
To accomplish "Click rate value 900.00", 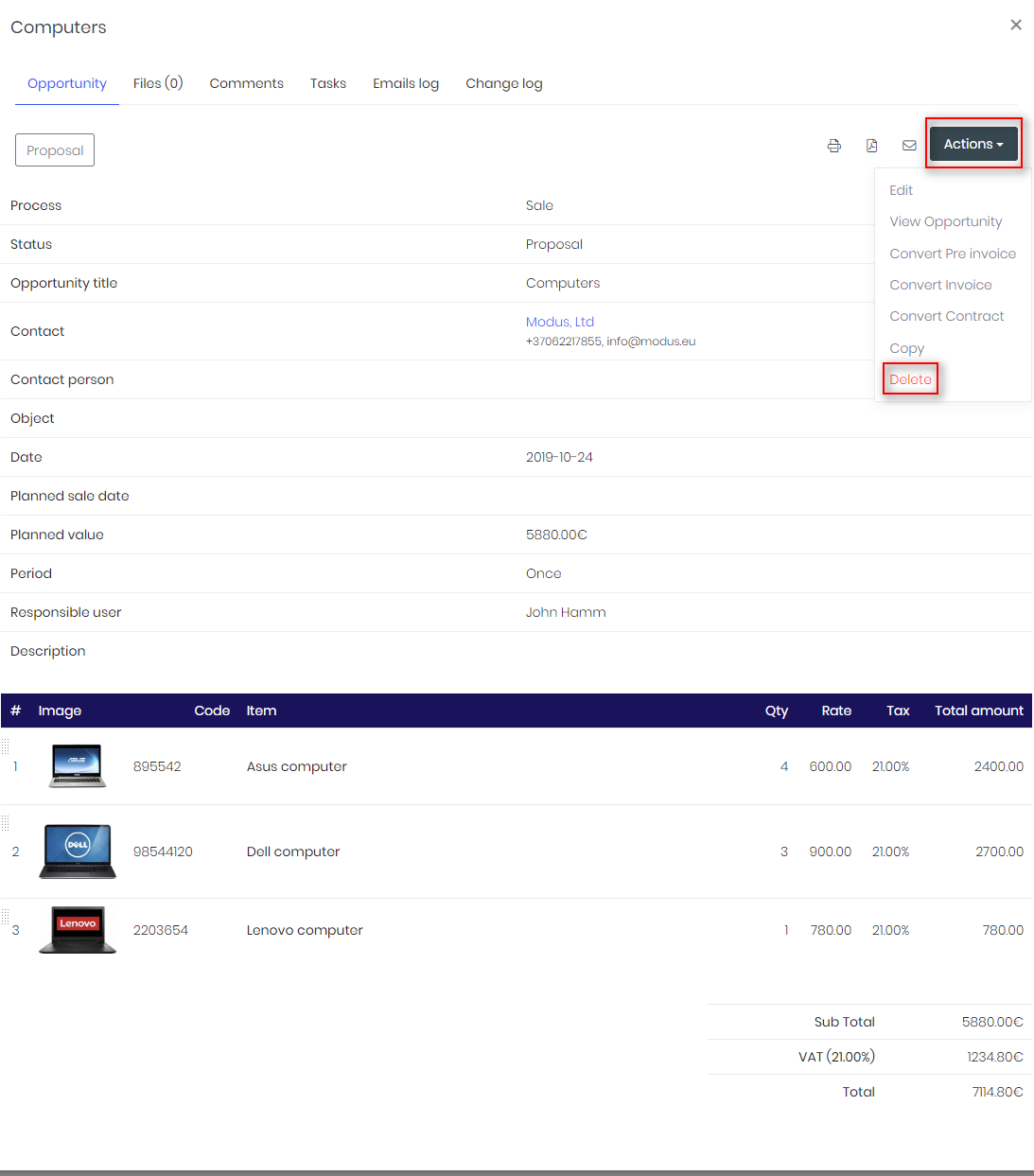I will coord(831,851).
